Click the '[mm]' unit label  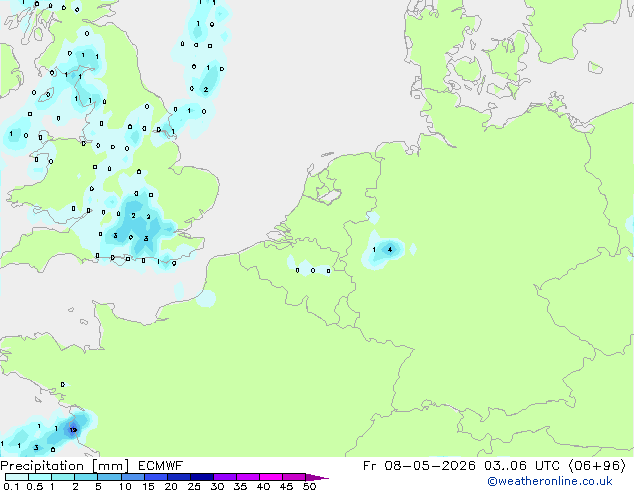pyautogui.click(x=111, y=466)
